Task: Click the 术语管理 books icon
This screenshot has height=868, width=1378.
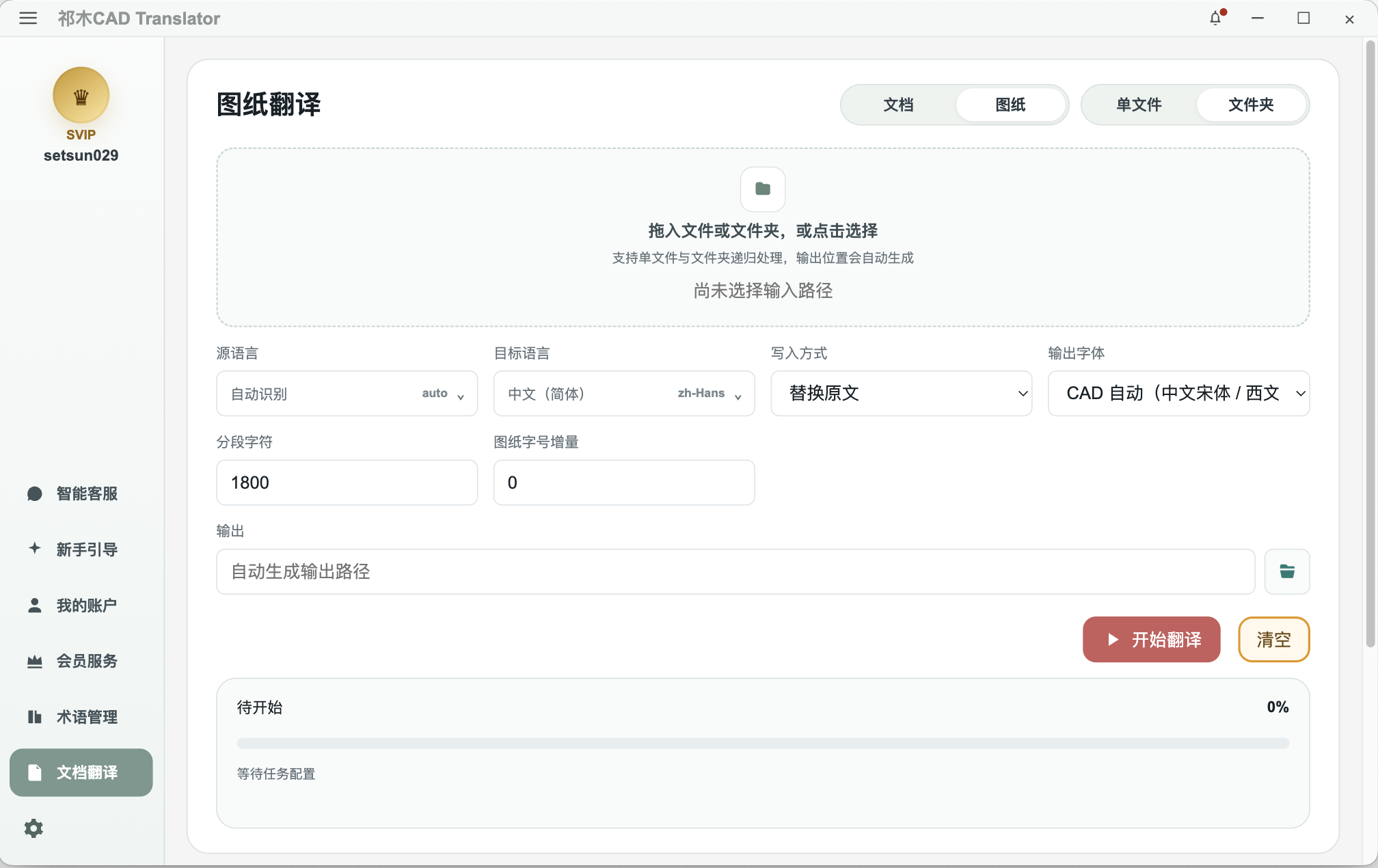Action: (35, 716)
